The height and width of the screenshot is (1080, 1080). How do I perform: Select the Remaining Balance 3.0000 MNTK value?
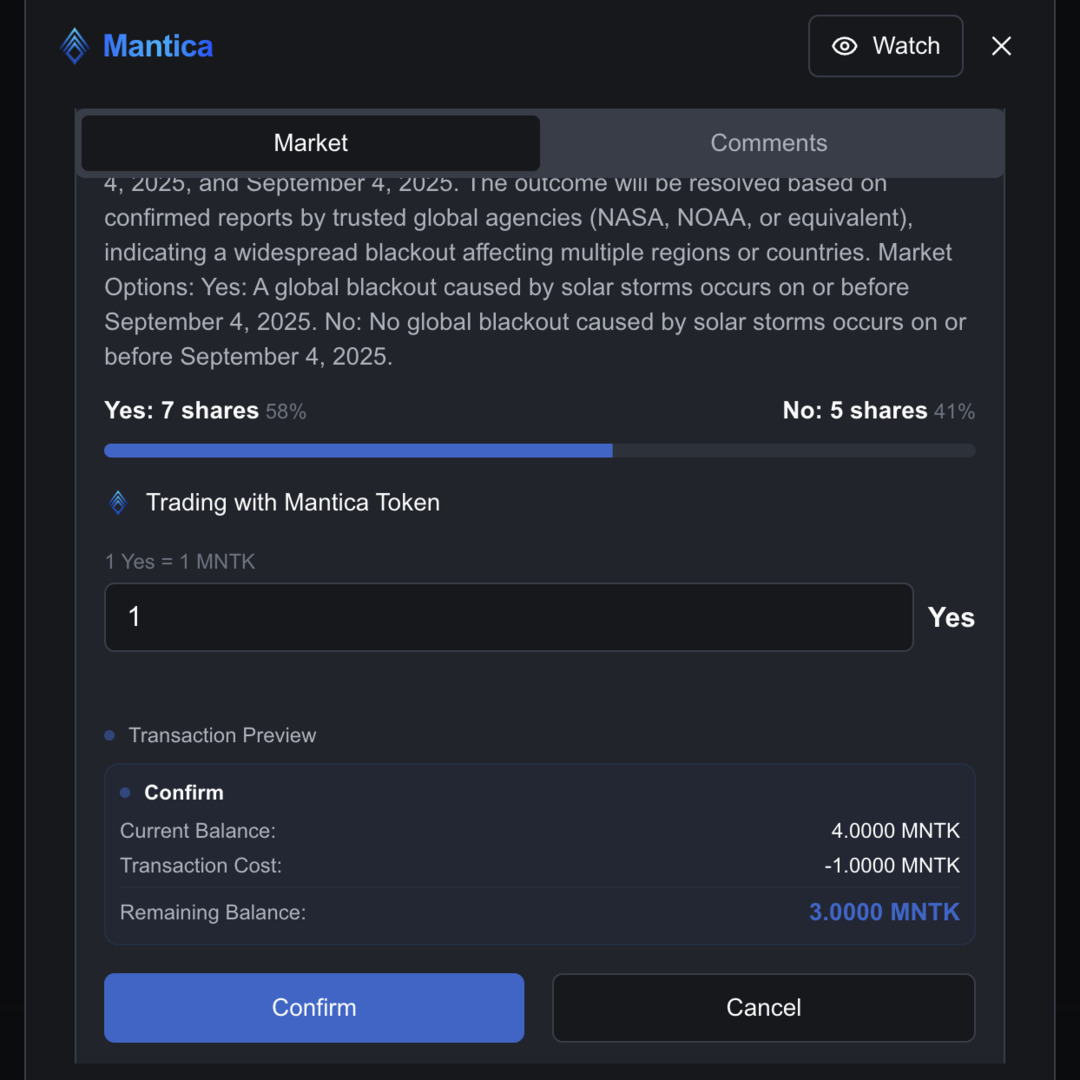(884, 912)
